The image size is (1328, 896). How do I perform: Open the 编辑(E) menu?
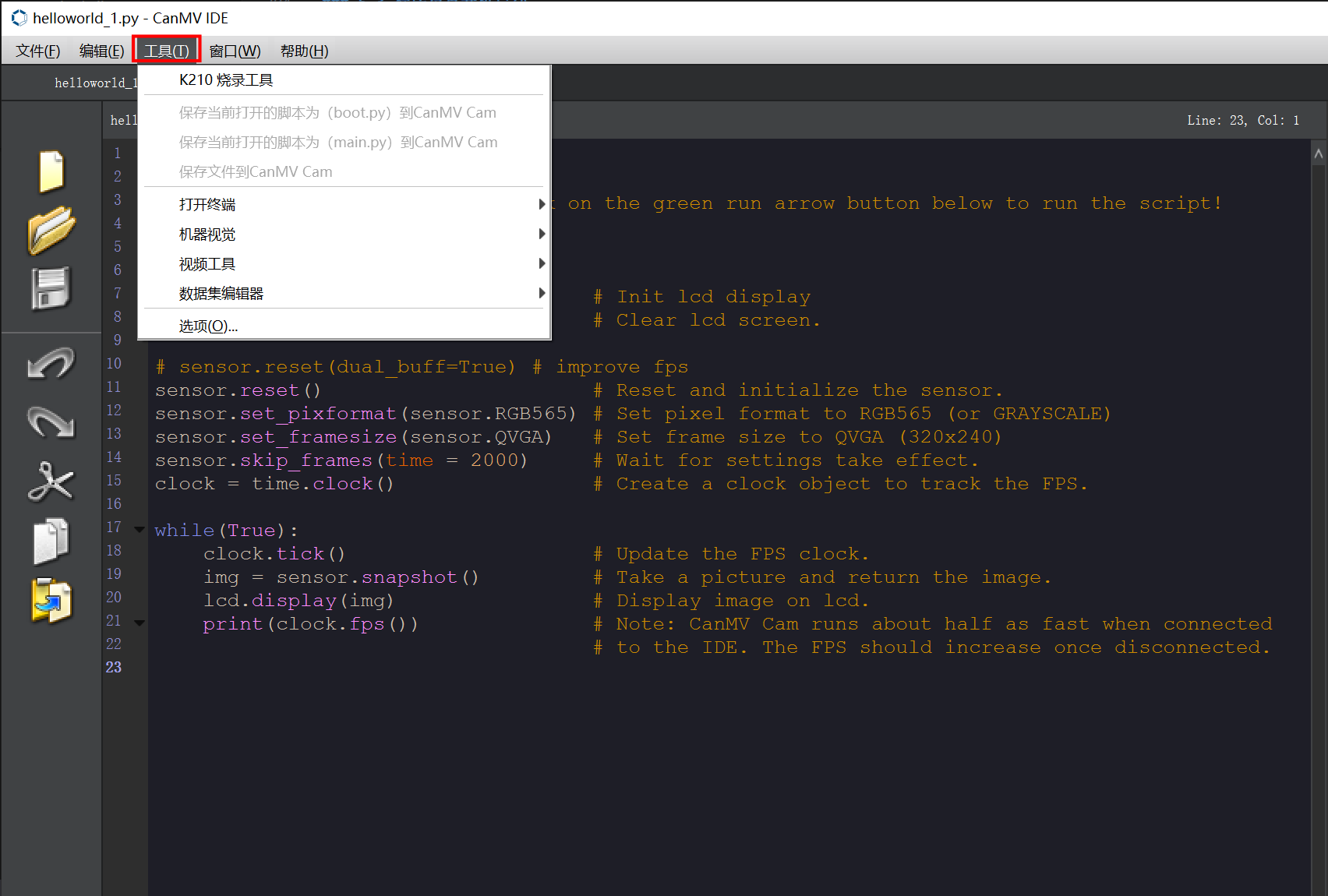pyautogui.click(x=101, y=51)
